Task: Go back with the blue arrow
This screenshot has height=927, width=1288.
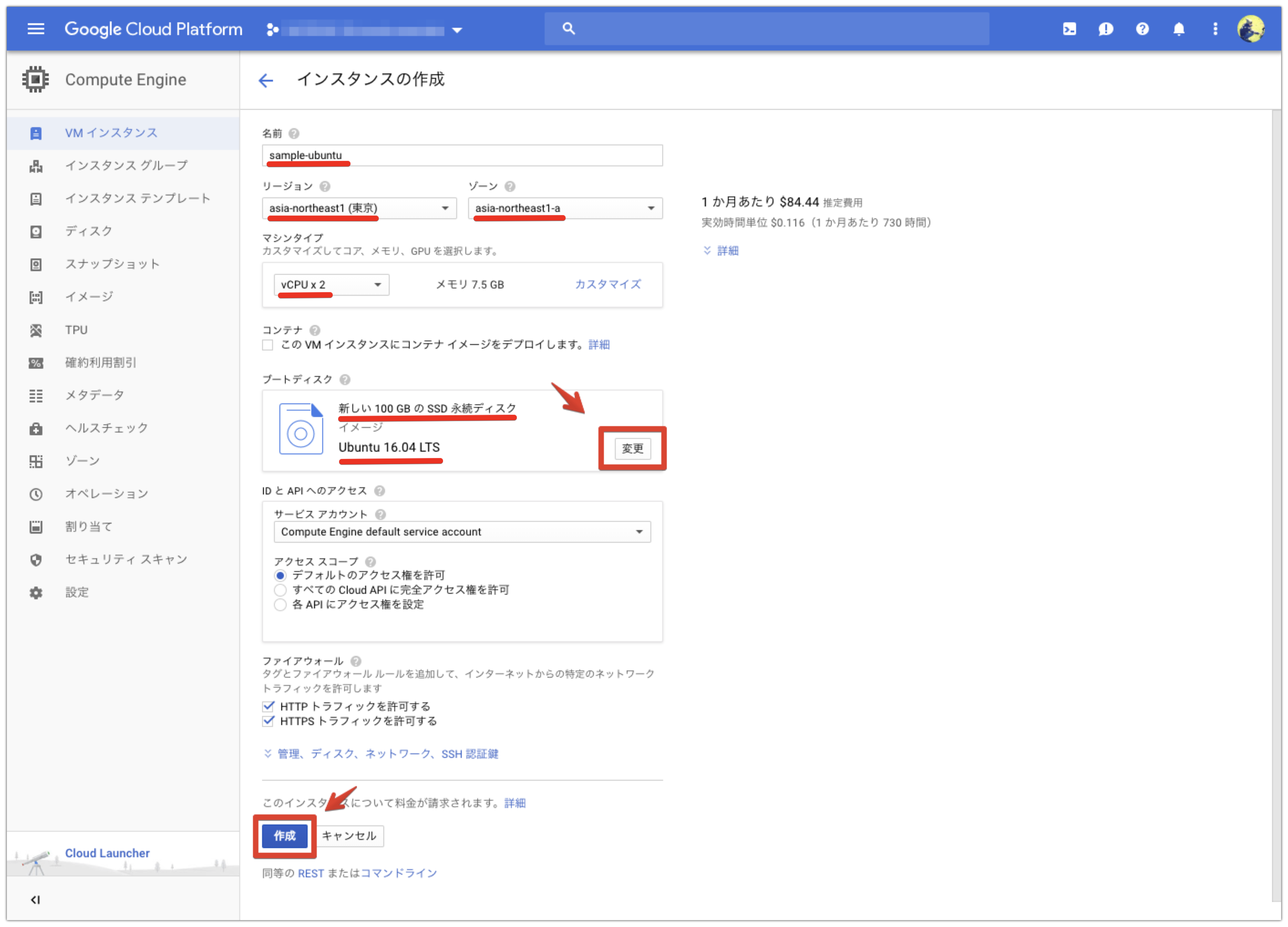Action: (266, 81)
